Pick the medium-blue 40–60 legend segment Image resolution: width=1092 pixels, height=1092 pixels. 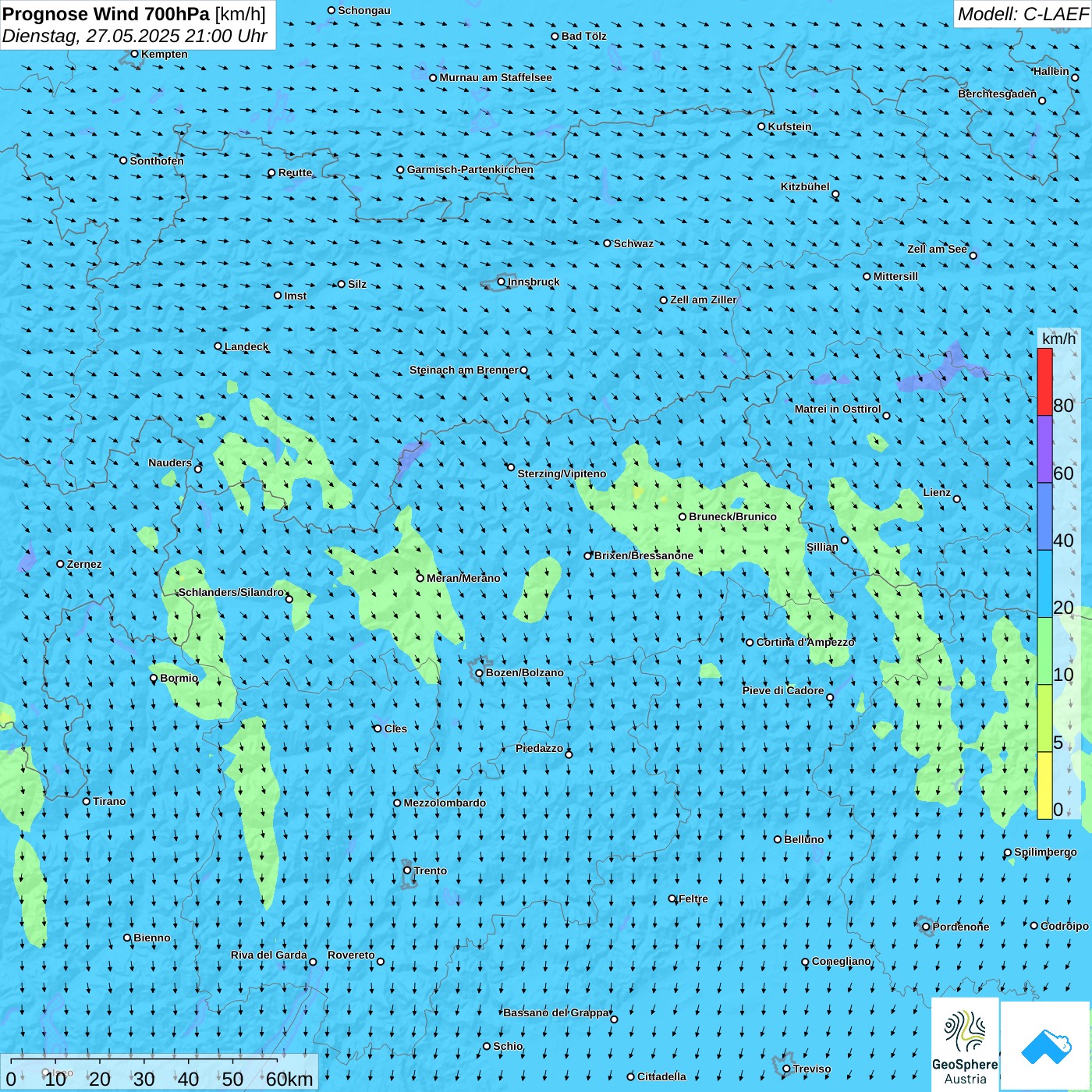point(1044,517)
